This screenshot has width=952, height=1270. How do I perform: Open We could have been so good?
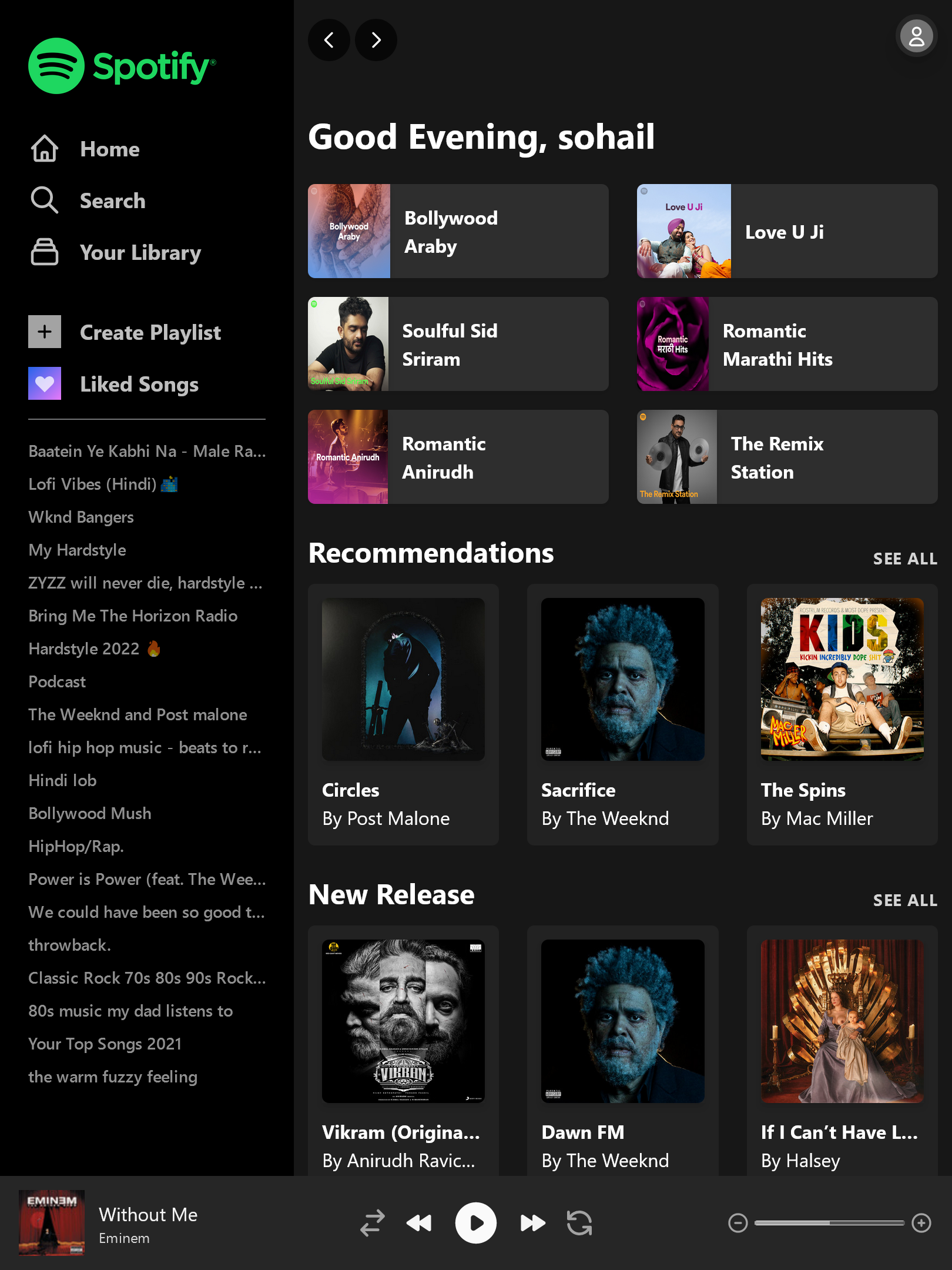point(146,912)
